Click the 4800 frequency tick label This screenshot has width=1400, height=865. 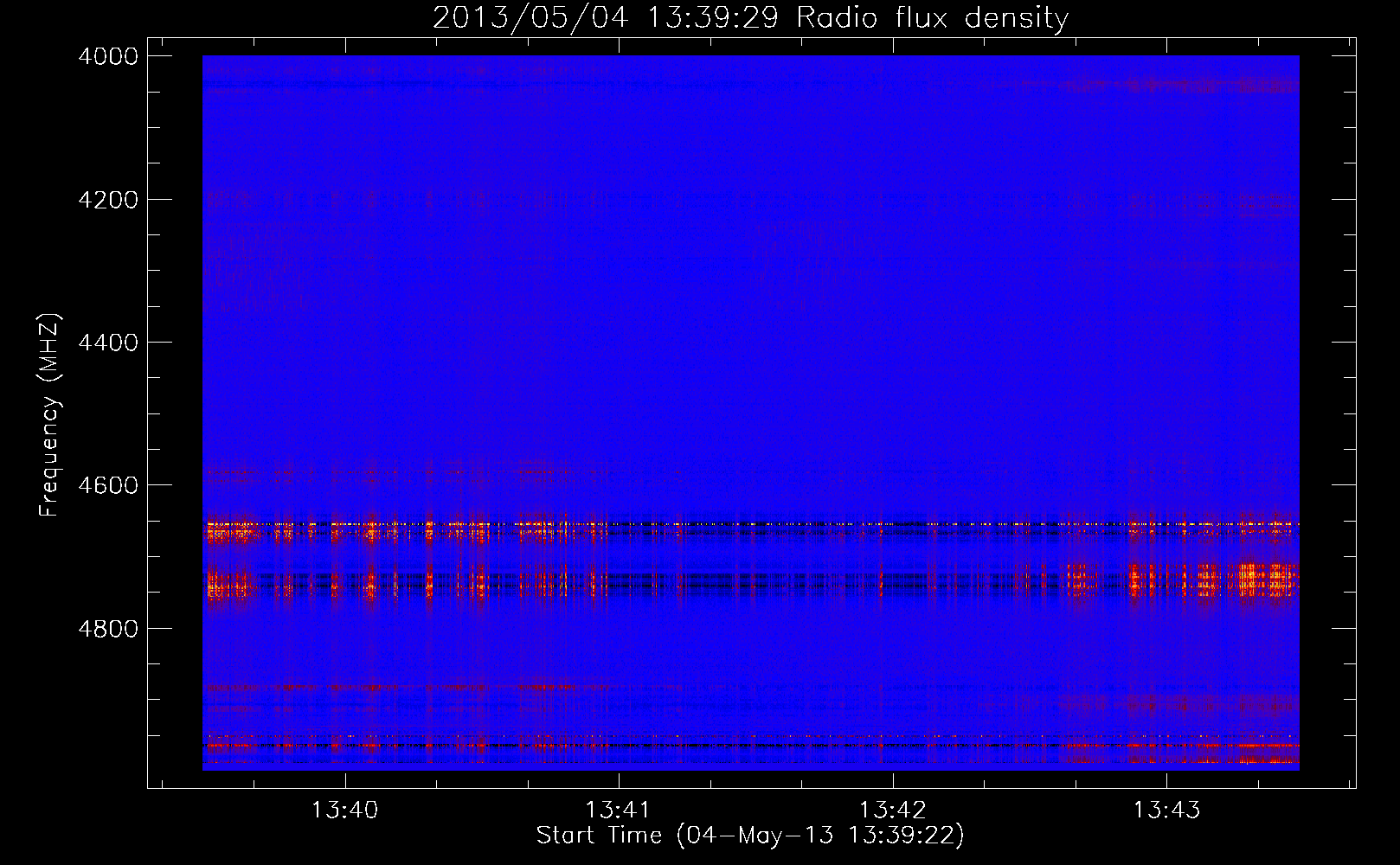pyautogui.click(x=108, y=628)
